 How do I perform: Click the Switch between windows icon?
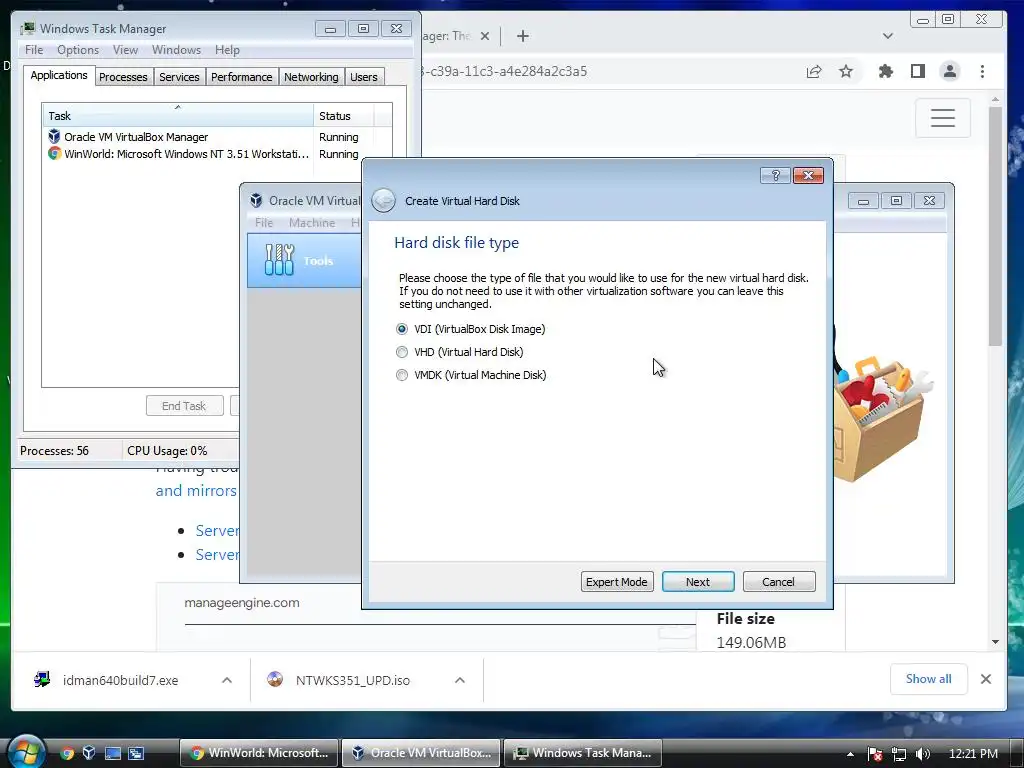tap(136, 753)
